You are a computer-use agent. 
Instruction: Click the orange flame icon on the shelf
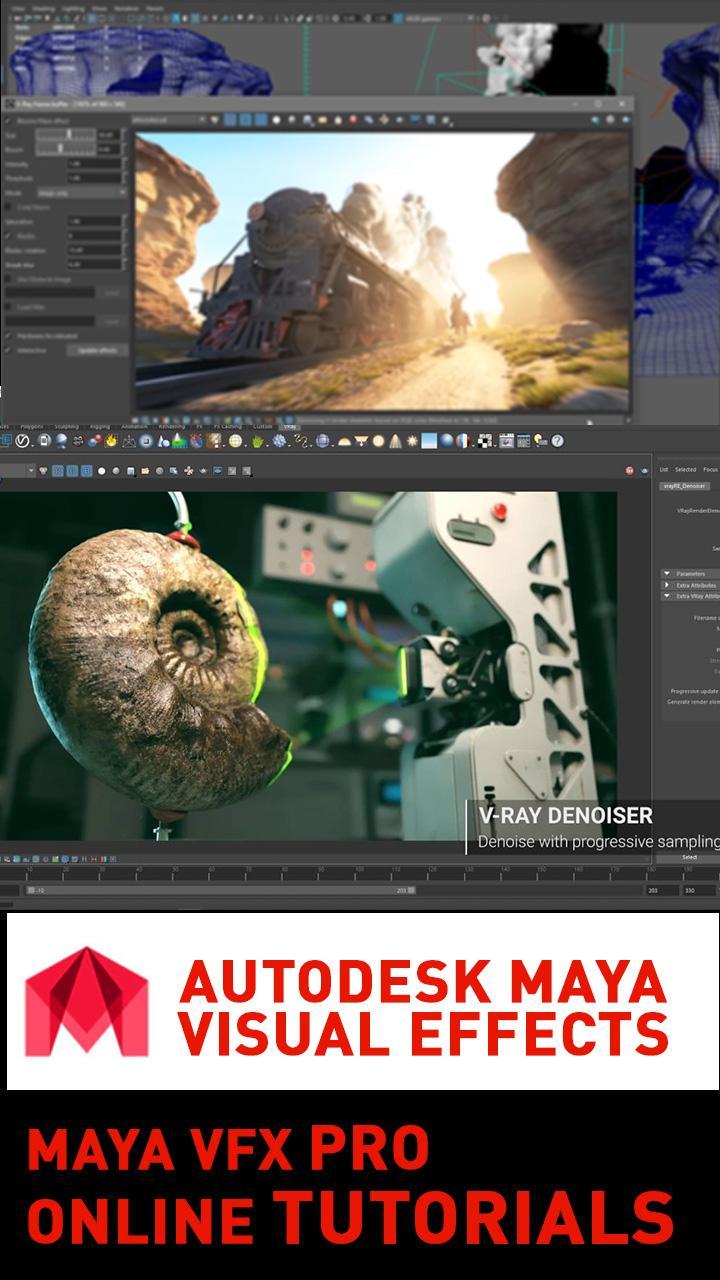110,441
